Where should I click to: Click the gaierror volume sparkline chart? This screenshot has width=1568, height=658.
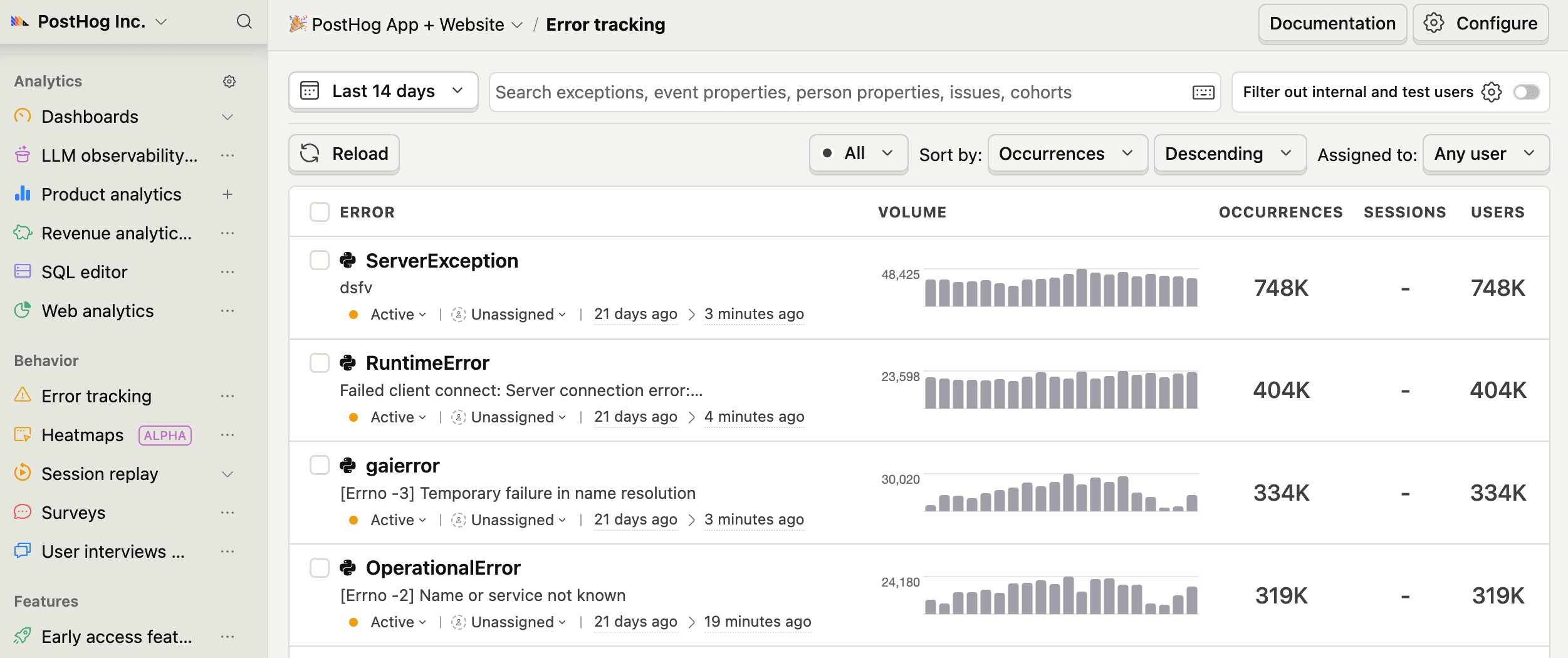(1061, 493)
